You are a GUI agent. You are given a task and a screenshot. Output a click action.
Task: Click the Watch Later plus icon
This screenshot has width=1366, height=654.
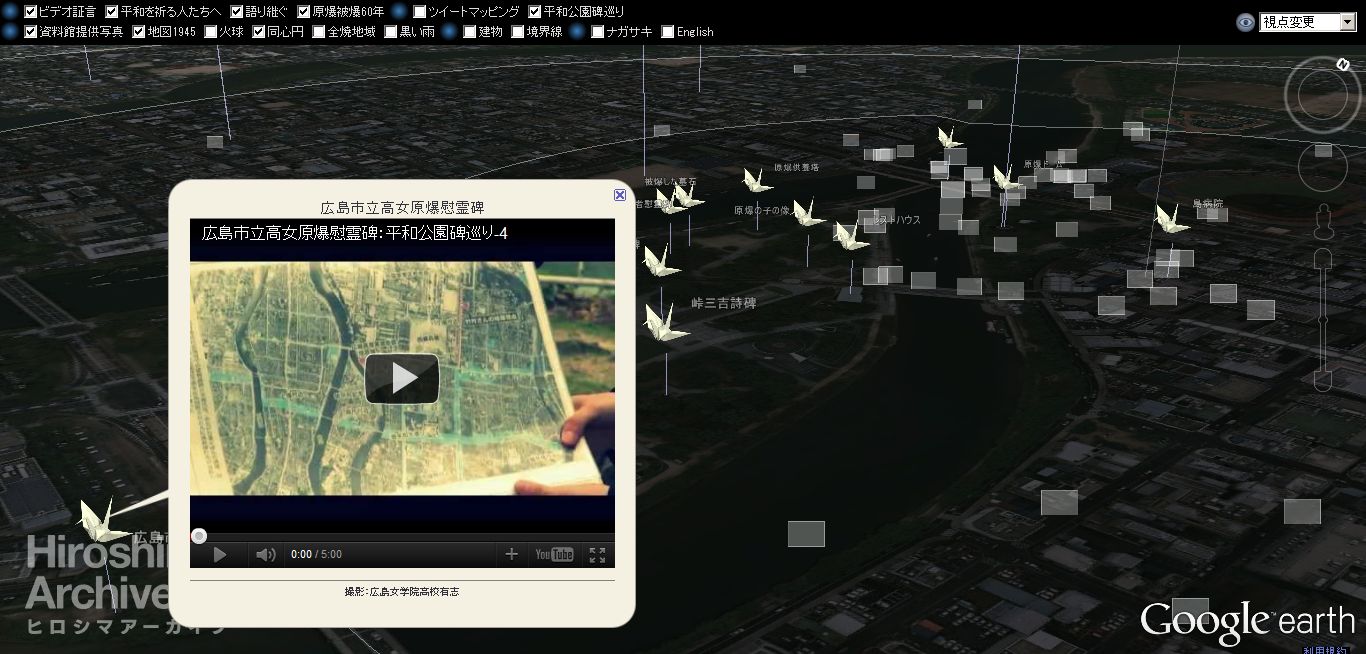click(x=511, y=554)
